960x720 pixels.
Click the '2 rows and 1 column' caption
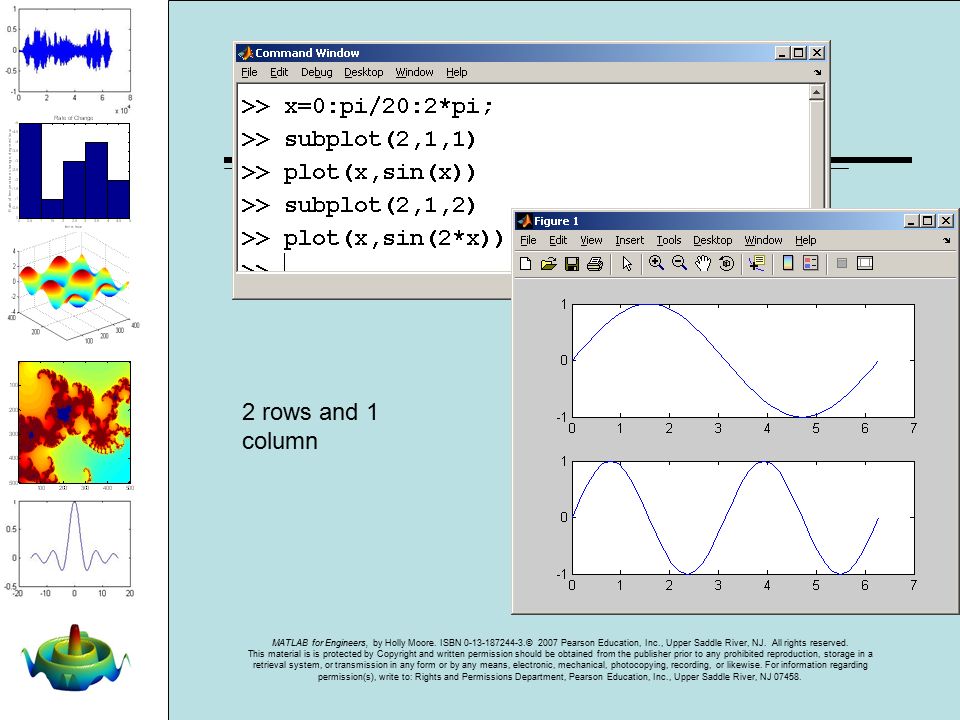(310, 426)
